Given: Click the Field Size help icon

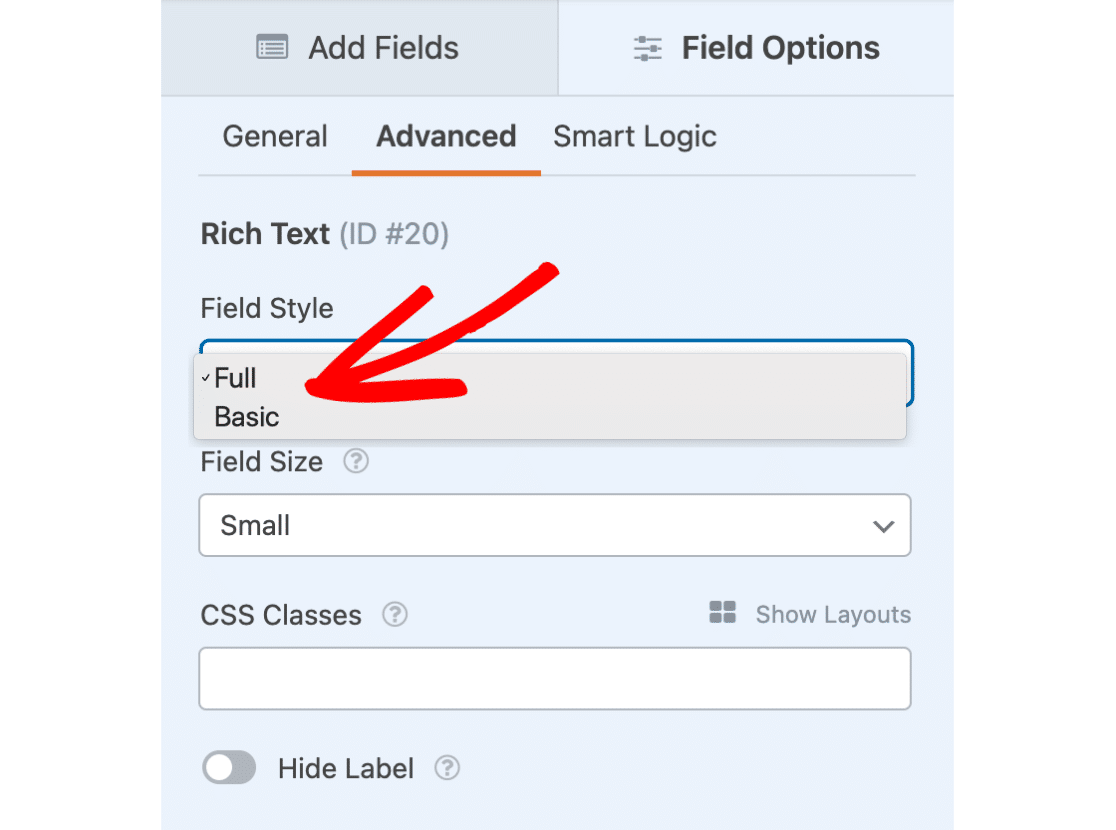Looking at the screenshot, I should 356,462.
